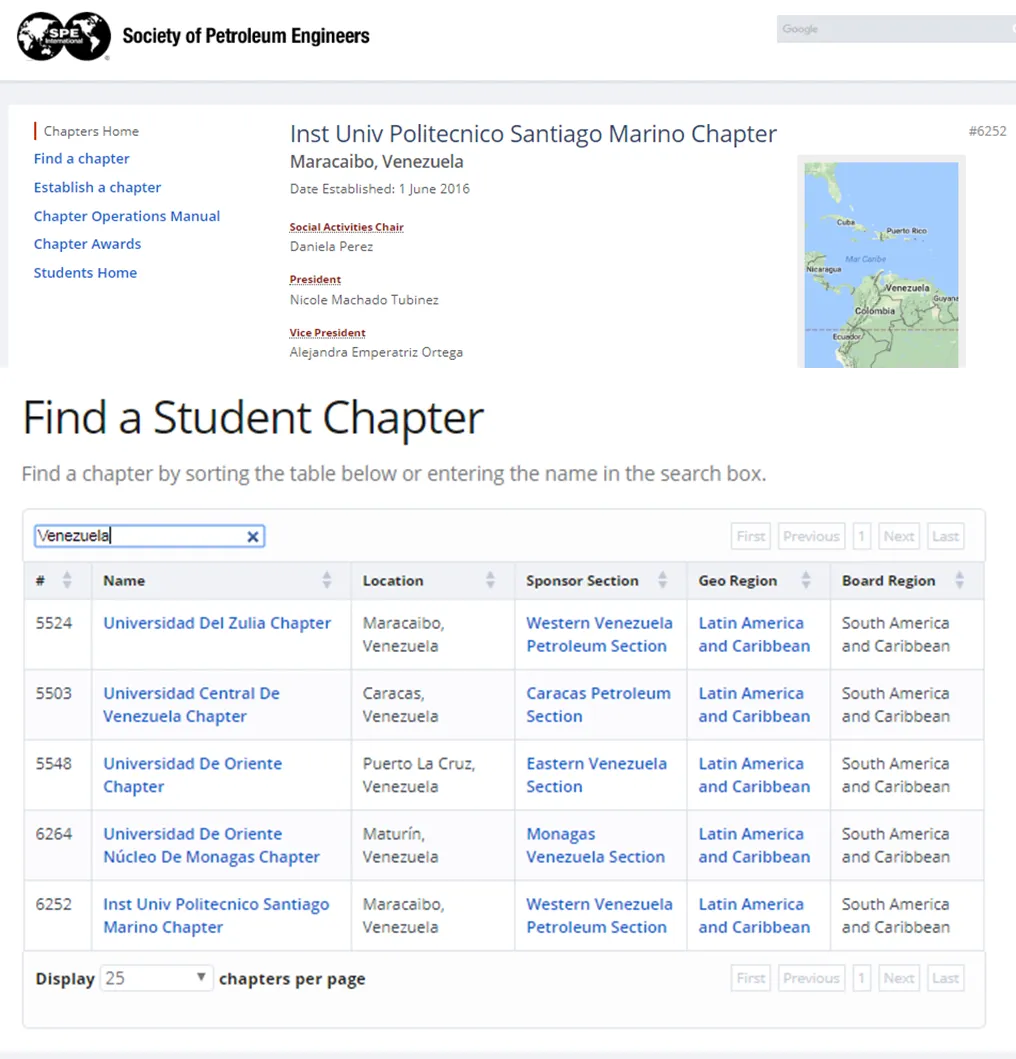Click the Google search field

coord(896,29)
